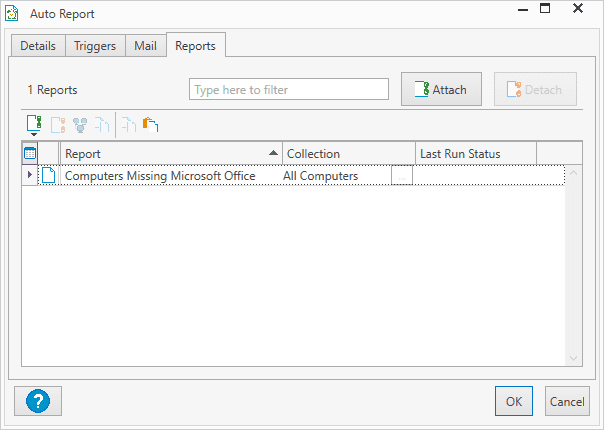Click the detach report toolbar icon
The width and height of the screenshot is (604, 430).
click(58, 125)
